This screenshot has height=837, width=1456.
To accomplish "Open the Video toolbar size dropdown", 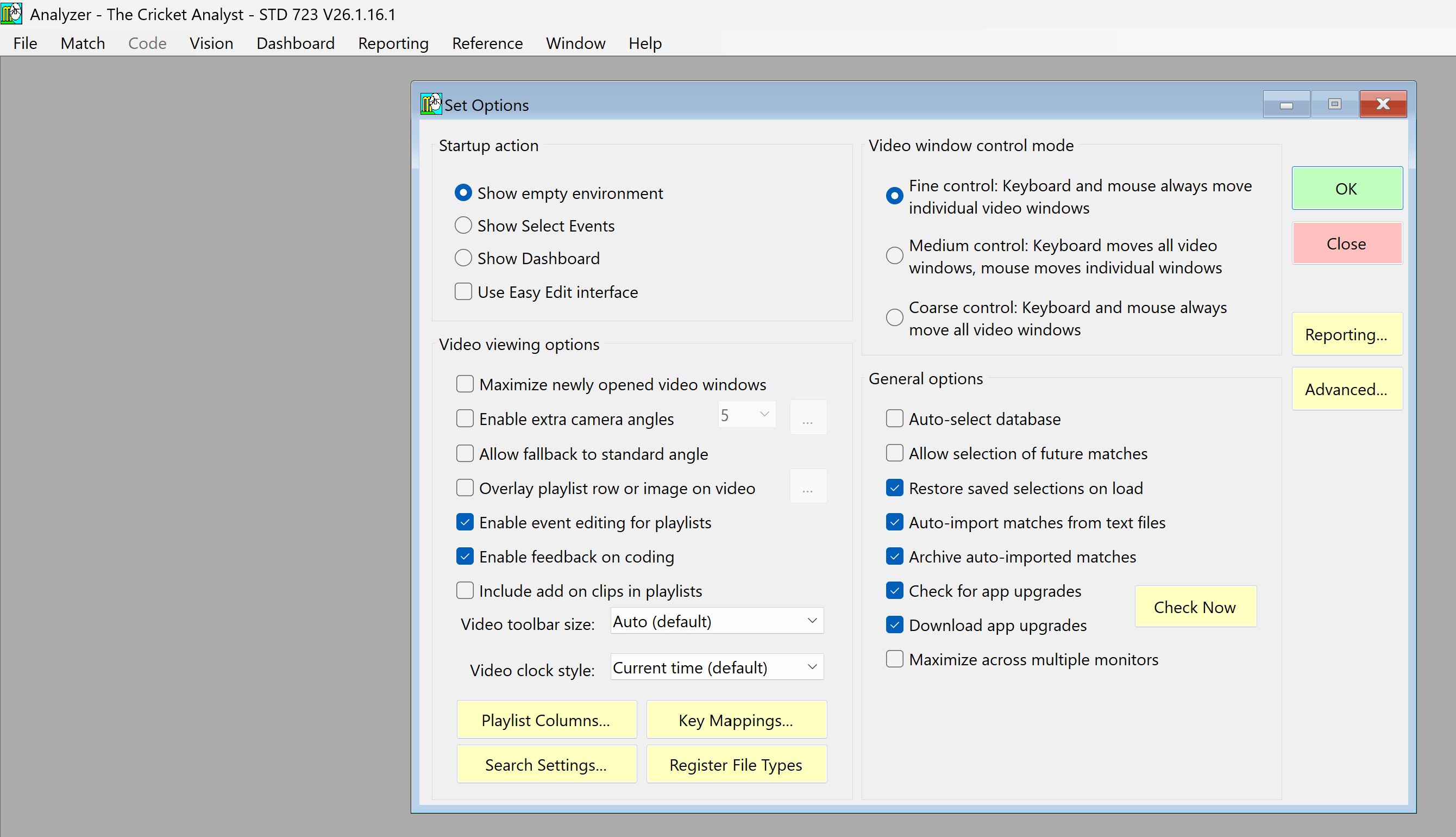I will pos(717,621).
